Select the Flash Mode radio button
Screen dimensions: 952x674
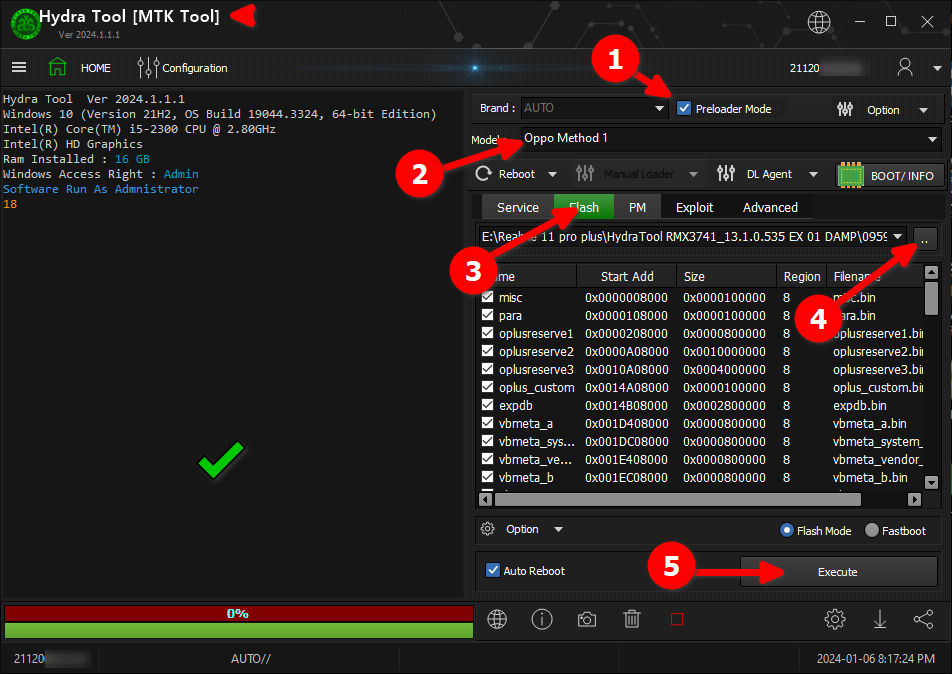coord(786,530)
